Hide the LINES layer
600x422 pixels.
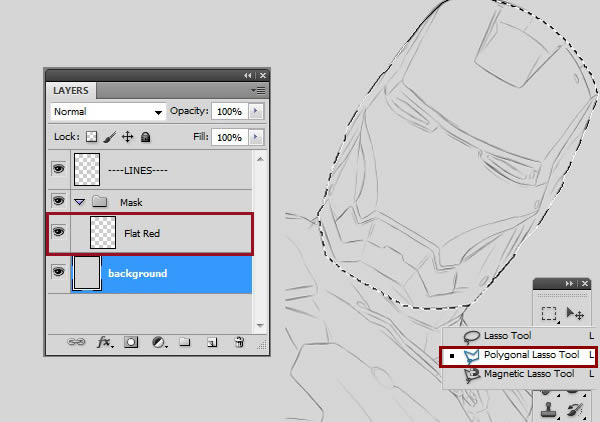58,168
